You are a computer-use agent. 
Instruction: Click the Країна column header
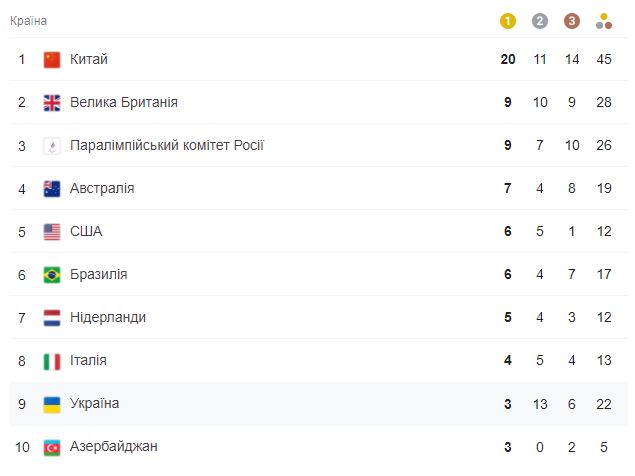28,21
